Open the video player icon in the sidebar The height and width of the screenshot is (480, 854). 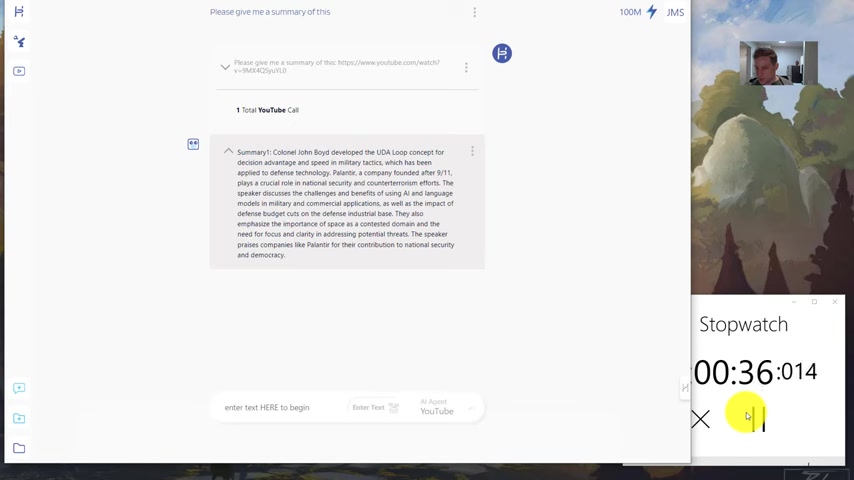click(x=19, y=71)
